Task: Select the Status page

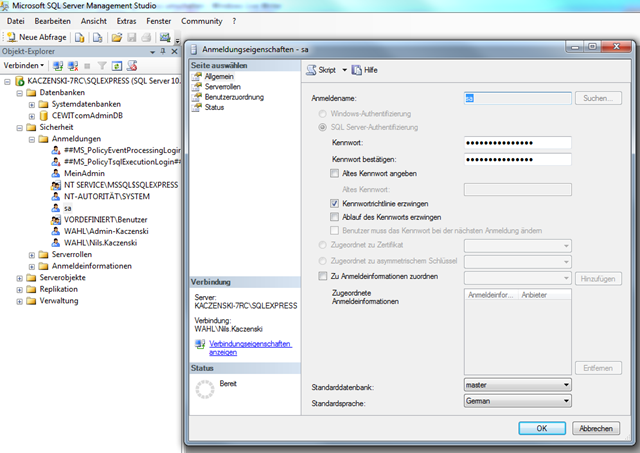Action: [x=214, y=107]
